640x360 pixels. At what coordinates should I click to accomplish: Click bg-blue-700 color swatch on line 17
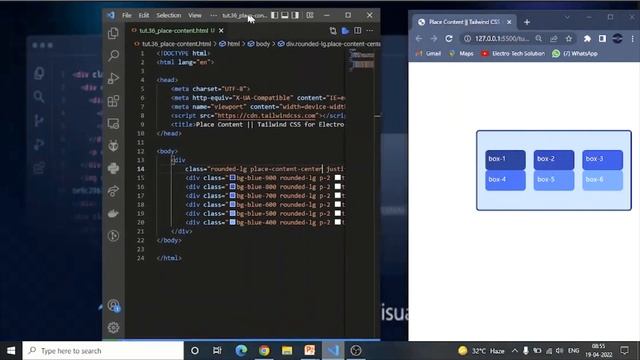232,196
